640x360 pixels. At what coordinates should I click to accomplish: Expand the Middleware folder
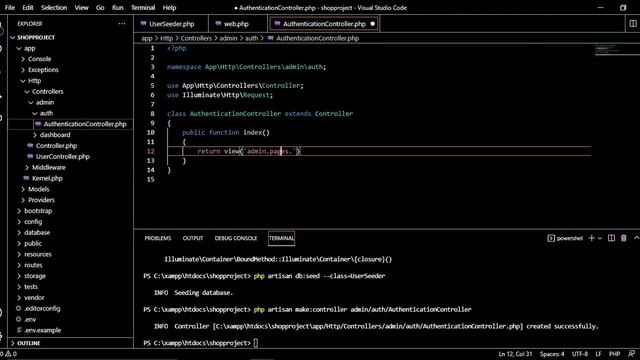click(x=27, y=167)
